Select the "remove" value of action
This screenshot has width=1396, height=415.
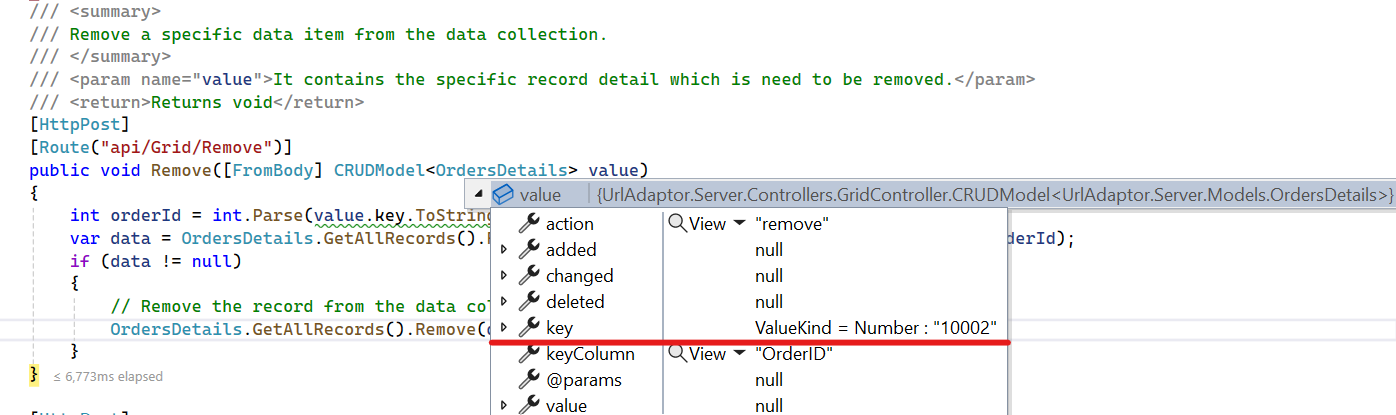pos(787,224)
